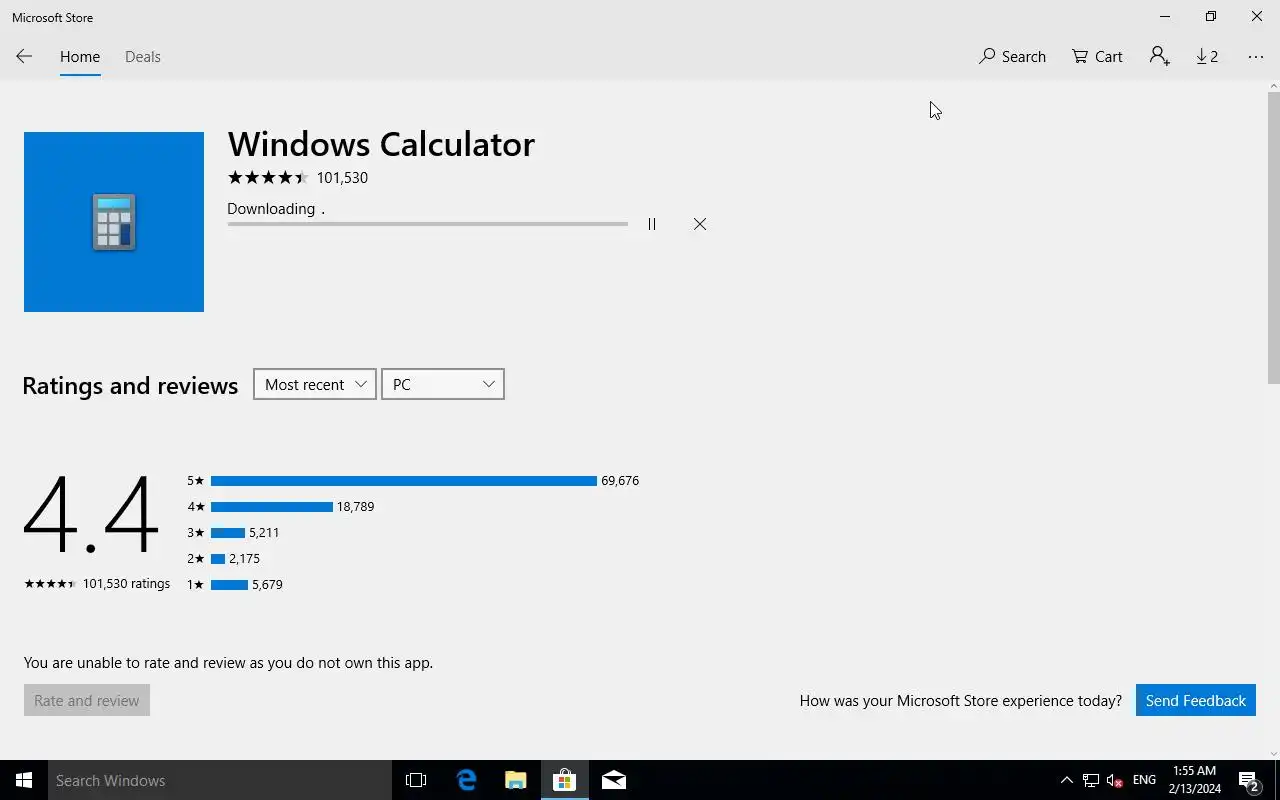Click the star rating under the app title
The height and width of the screenshot is (800, 1280).
268,178
